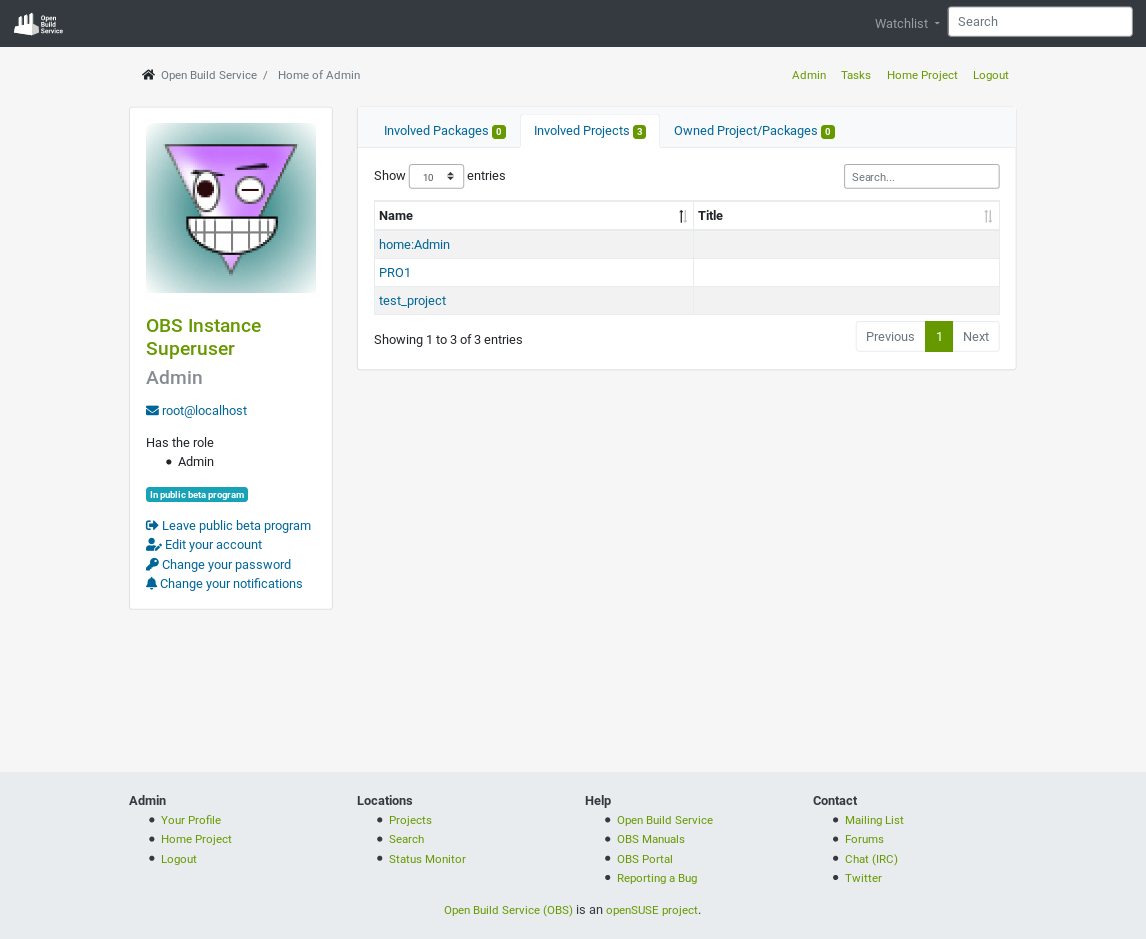Open the home:Admin project
Viewport: 1146px width, 939px height.
tap(414, 244)
